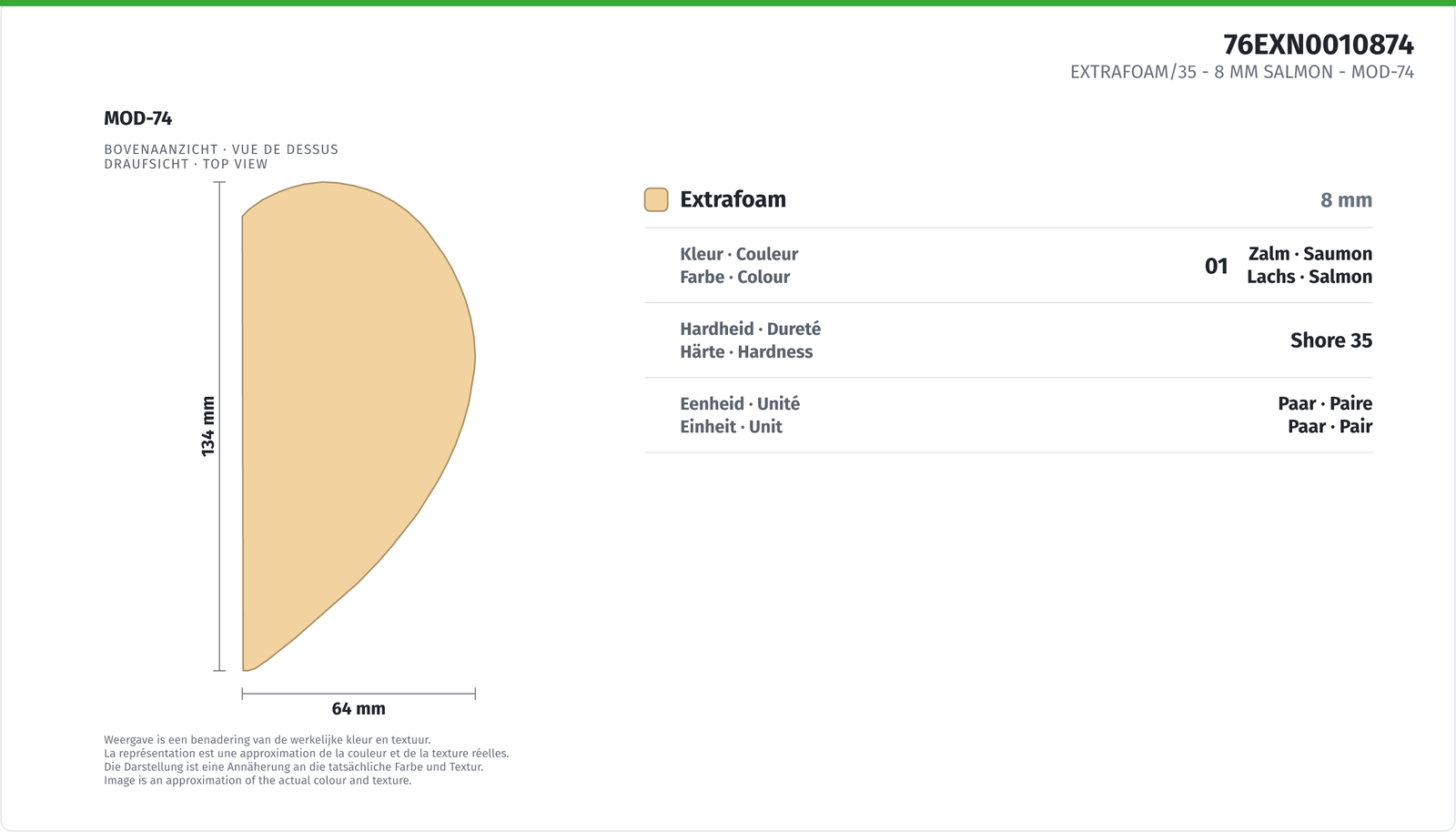Screen dimensions: 1456x832
Task: Click the 64 mm width dimension label
Action: [x=359, y=708]
